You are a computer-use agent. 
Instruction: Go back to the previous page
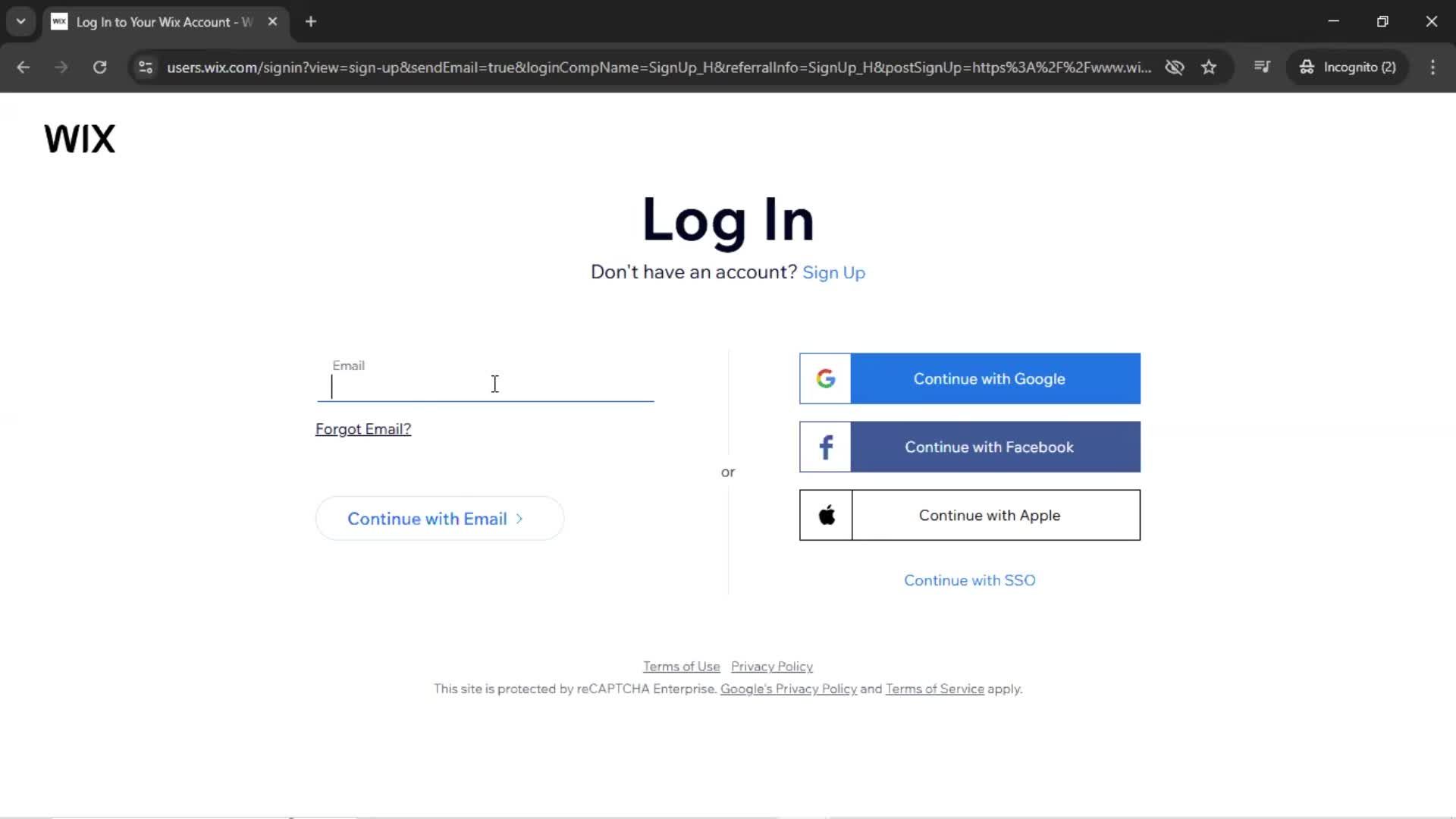coord(24,67)
